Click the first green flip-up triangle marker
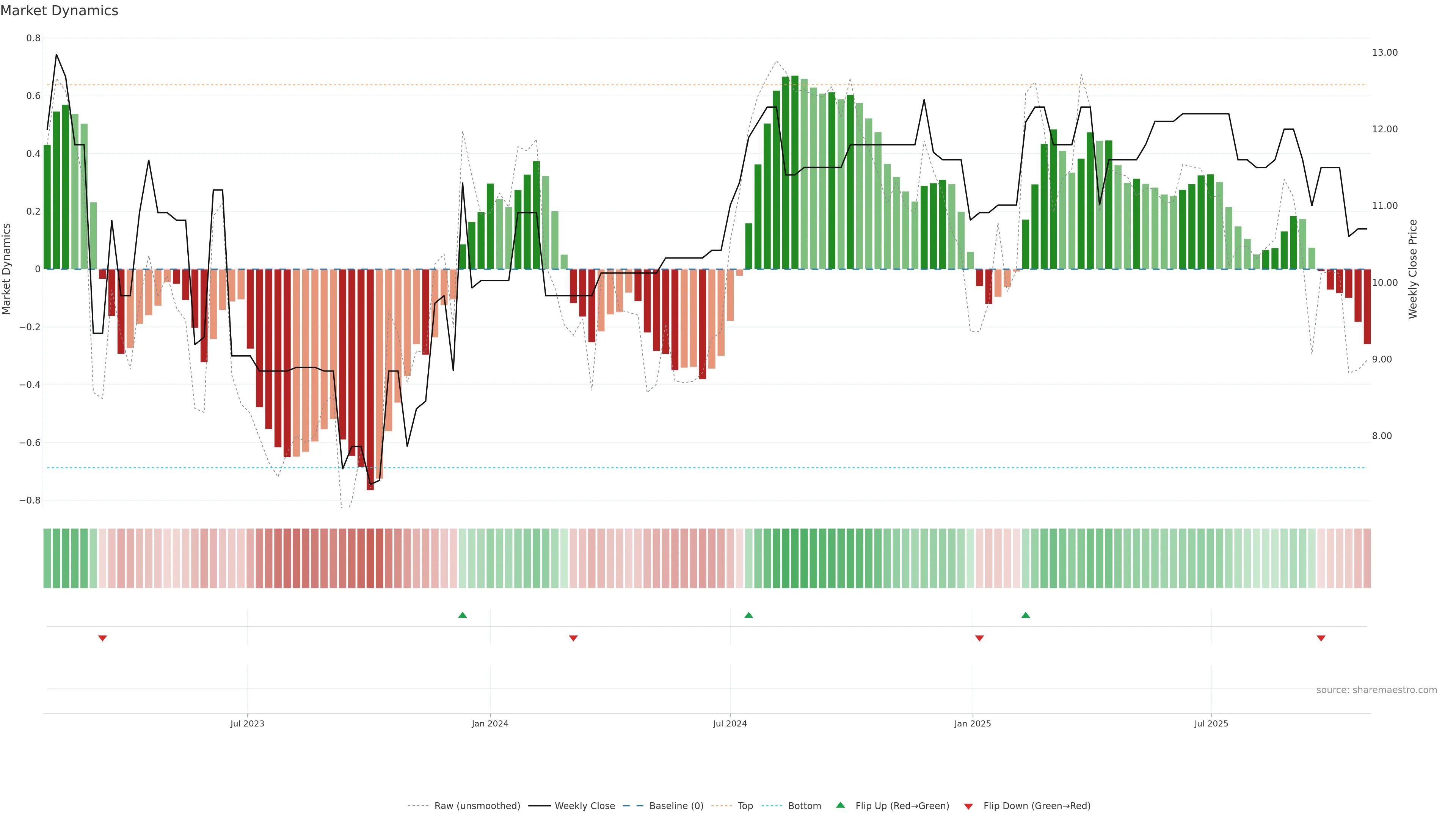This screenshot has height=819, width=1456. [x=462, y=615]
